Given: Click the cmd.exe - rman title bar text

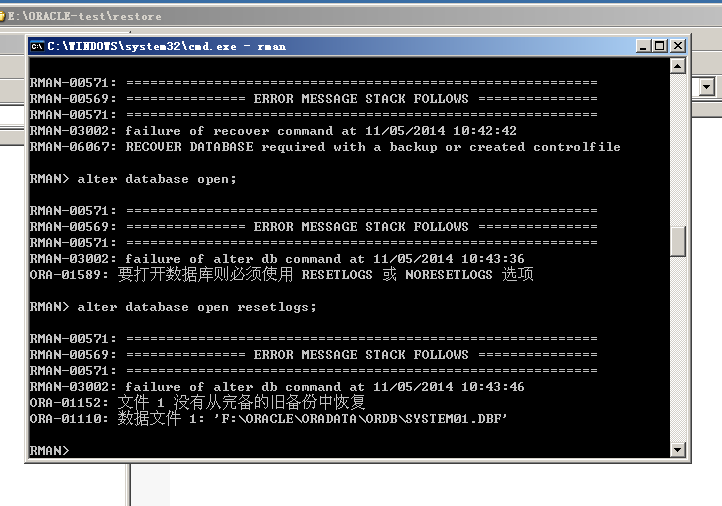Looking at the screenshot, I should tap(166, 47).
